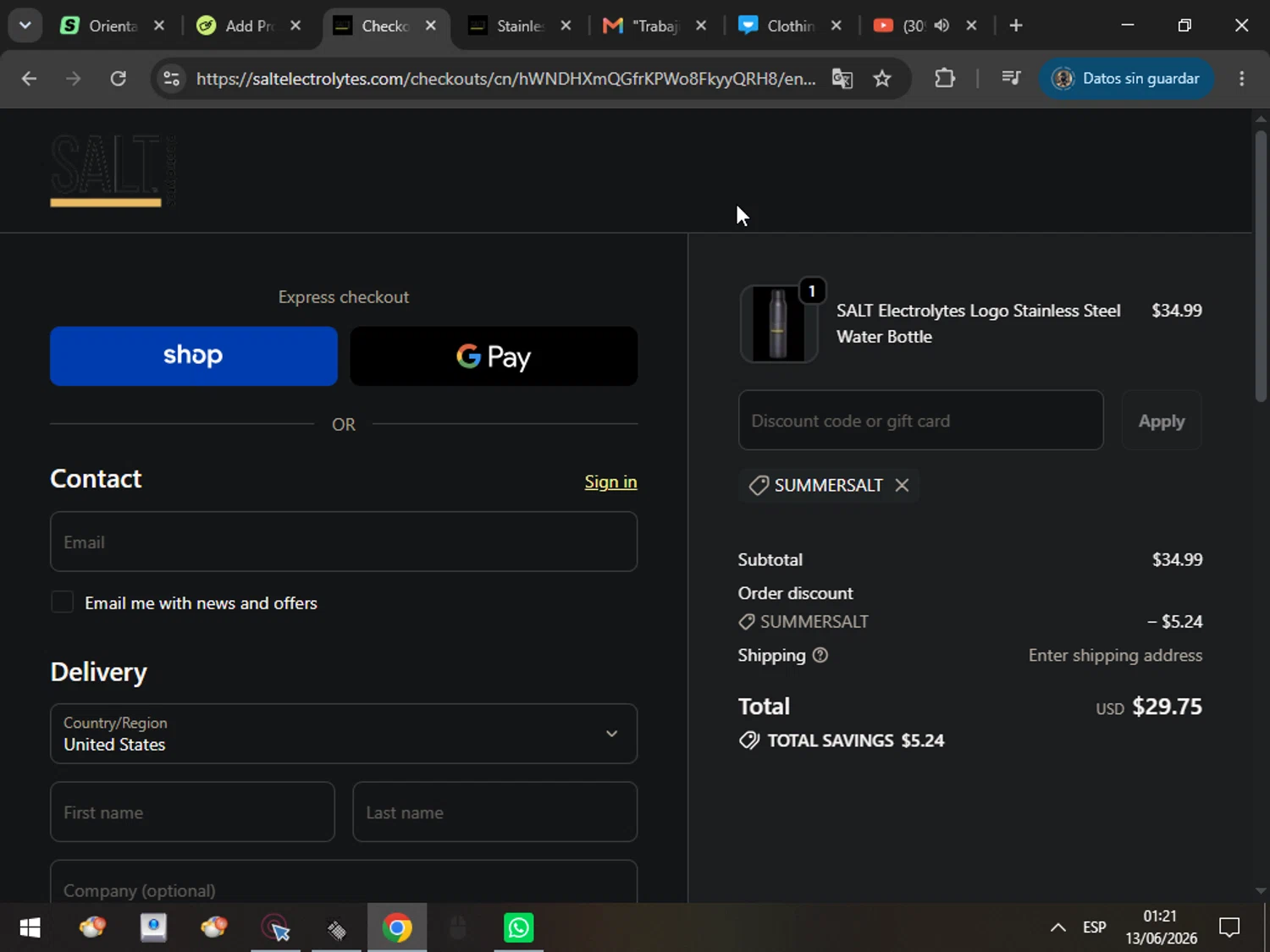Viewport: 1270px width, 952px height.
Task: Click the Email input field
Action: point(344,542)
